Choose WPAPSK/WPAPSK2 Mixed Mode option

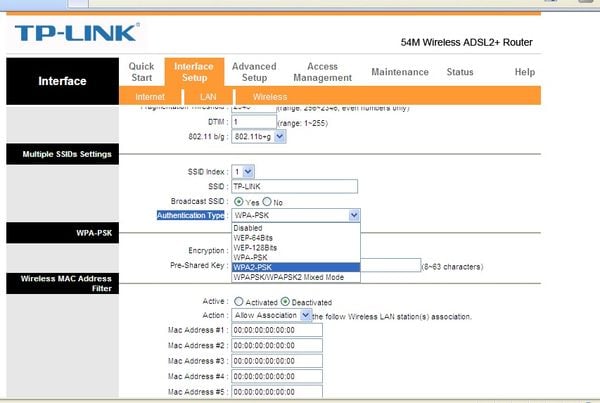[x=296, y=277]
